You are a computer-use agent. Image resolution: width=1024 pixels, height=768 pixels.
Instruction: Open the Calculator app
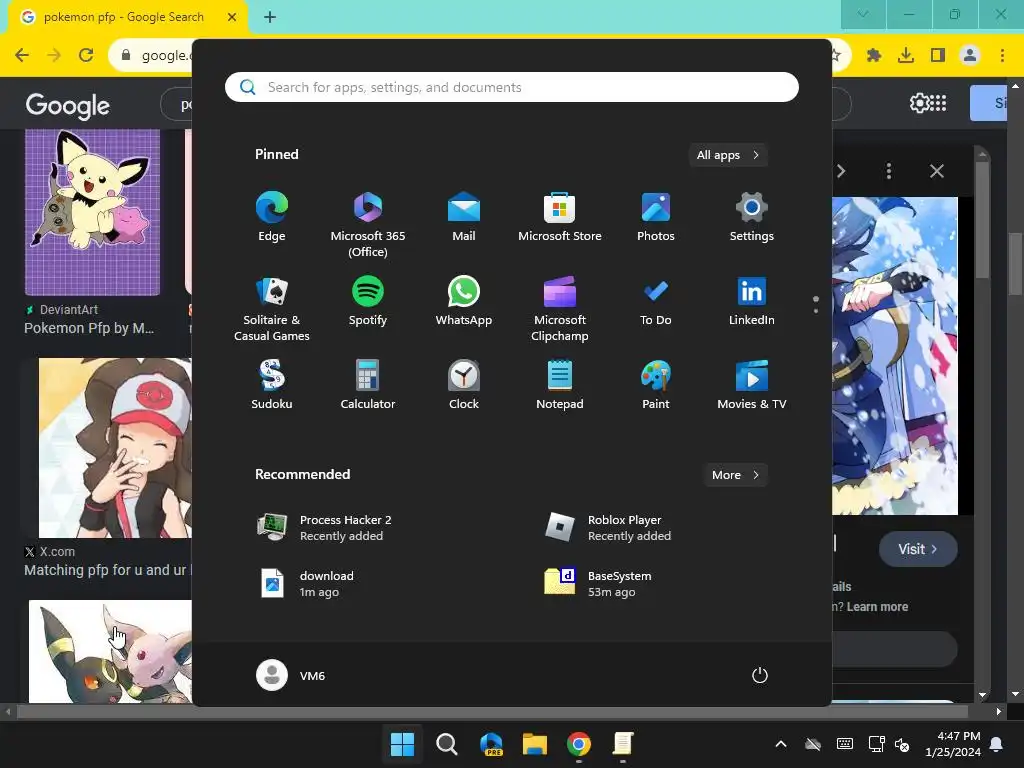368,385
